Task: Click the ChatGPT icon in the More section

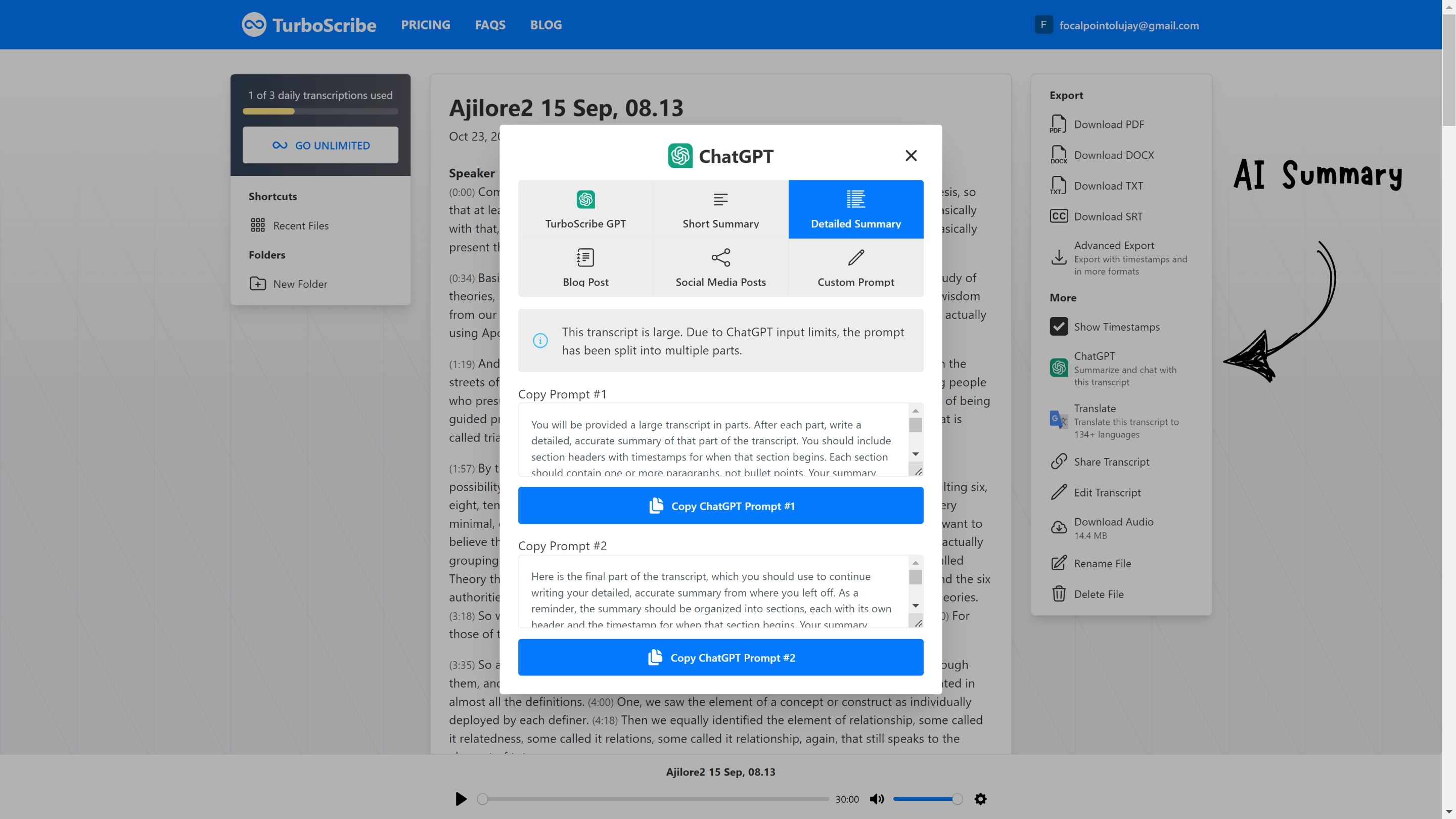Action: coord(1058,368)
